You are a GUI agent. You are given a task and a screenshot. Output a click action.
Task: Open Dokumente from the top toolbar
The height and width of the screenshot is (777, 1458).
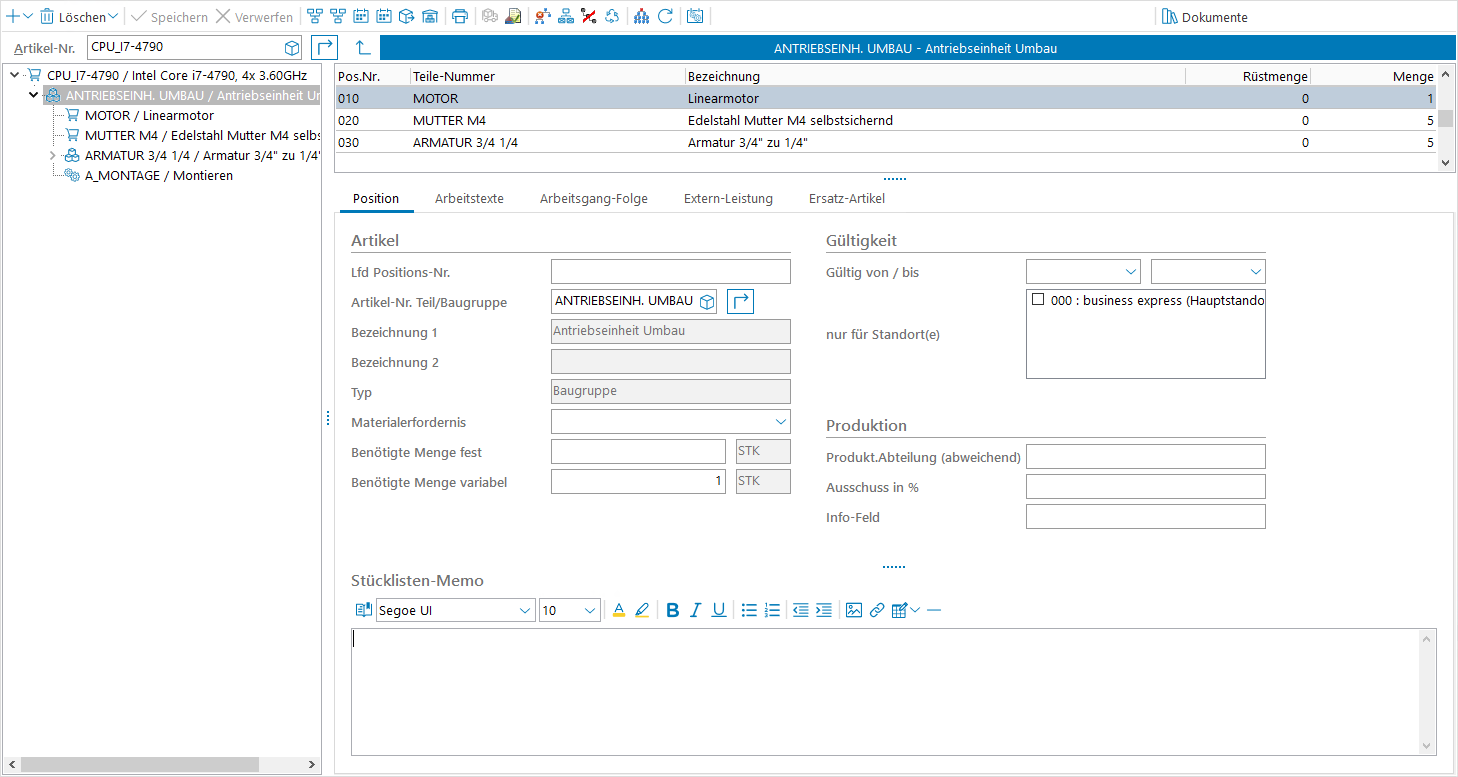click(1204, 17)
